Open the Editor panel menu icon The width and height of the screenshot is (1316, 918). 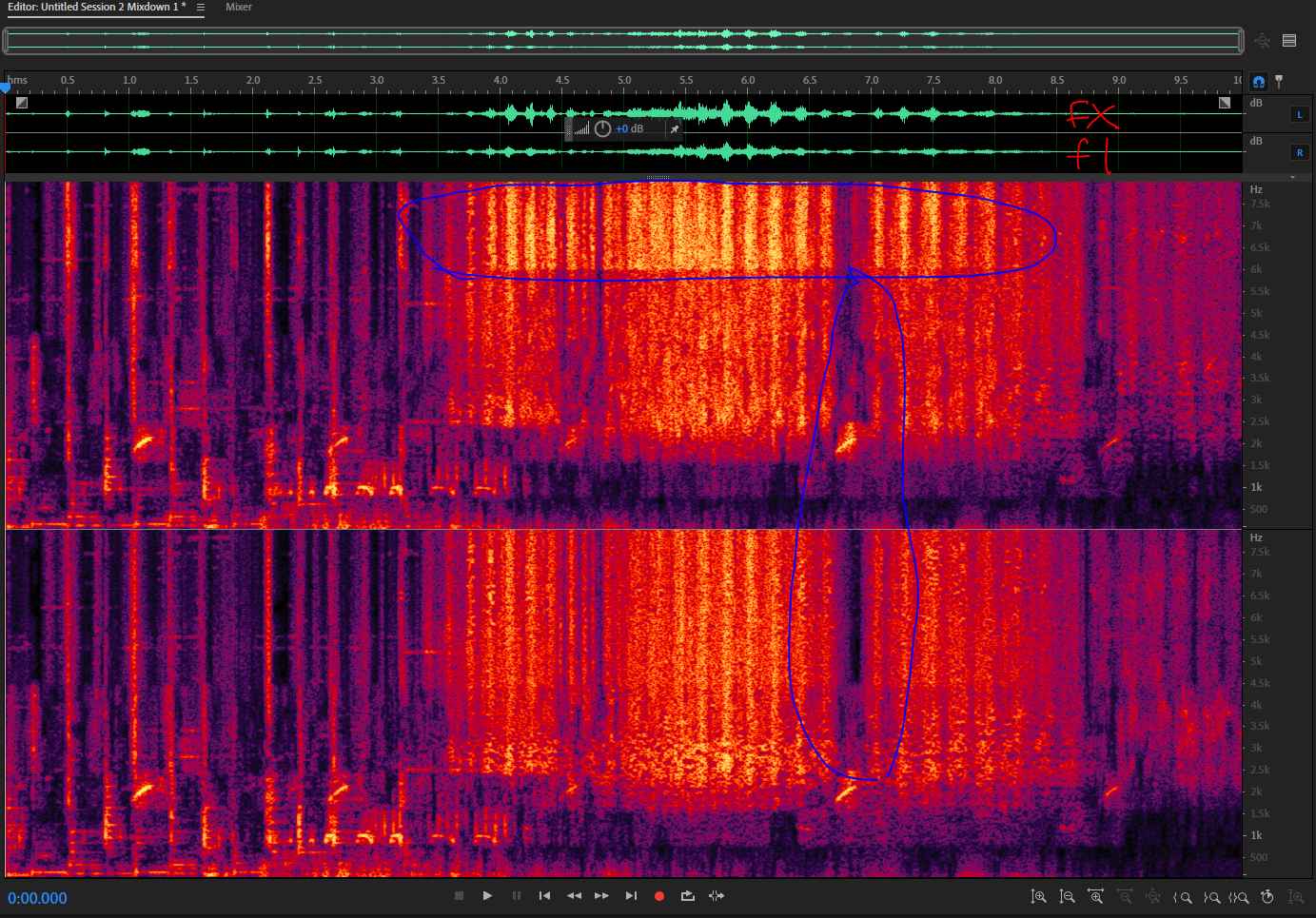pos(200,8)
